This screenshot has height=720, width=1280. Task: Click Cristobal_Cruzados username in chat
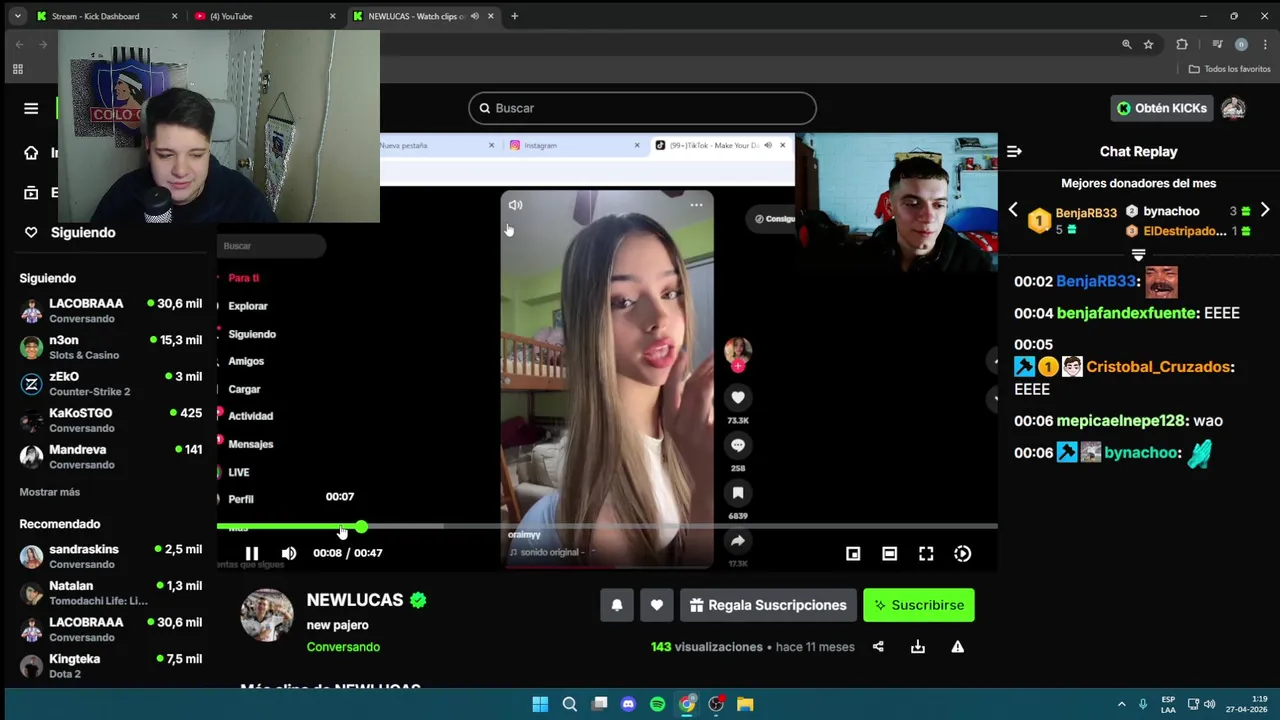tap(1158, 367)
